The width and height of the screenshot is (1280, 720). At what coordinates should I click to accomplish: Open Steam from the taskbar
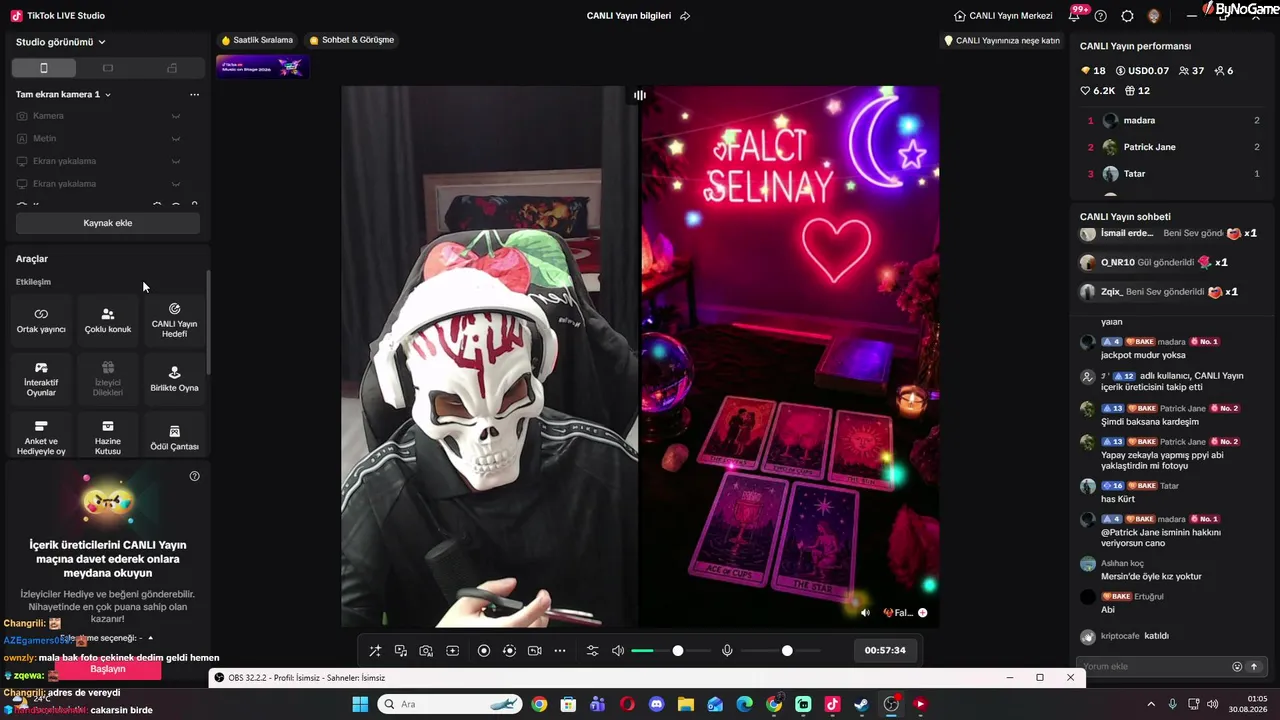point(861,704)
